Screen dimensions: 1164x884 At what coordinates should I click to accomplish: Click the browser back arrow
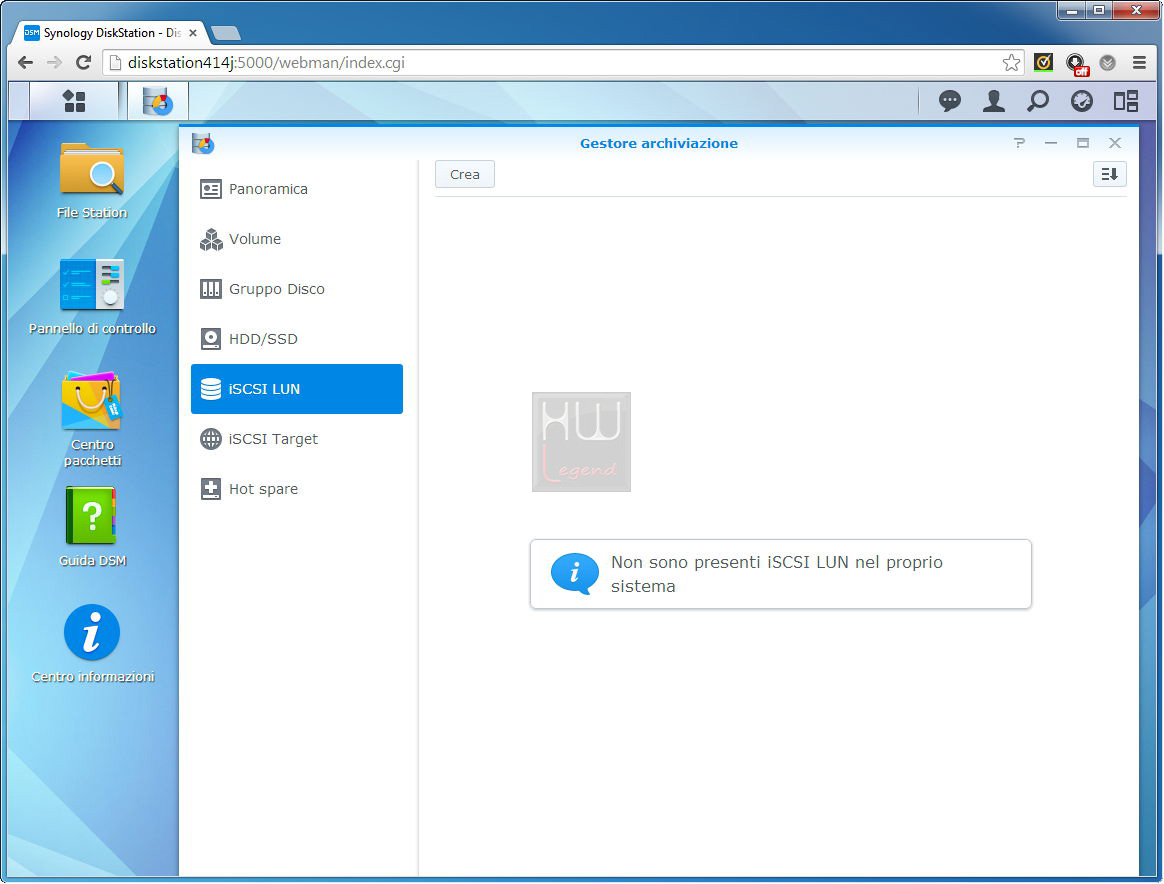pyautogui.click(x=25, y=62)
